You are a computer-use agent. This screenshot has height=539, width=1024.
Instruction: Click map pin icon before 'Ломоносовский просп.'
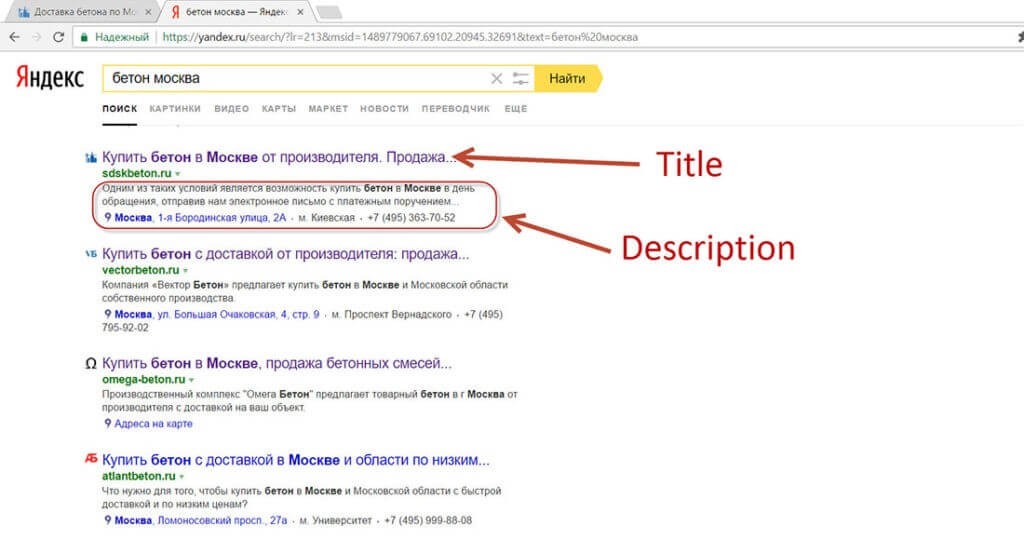coord(108,519)
